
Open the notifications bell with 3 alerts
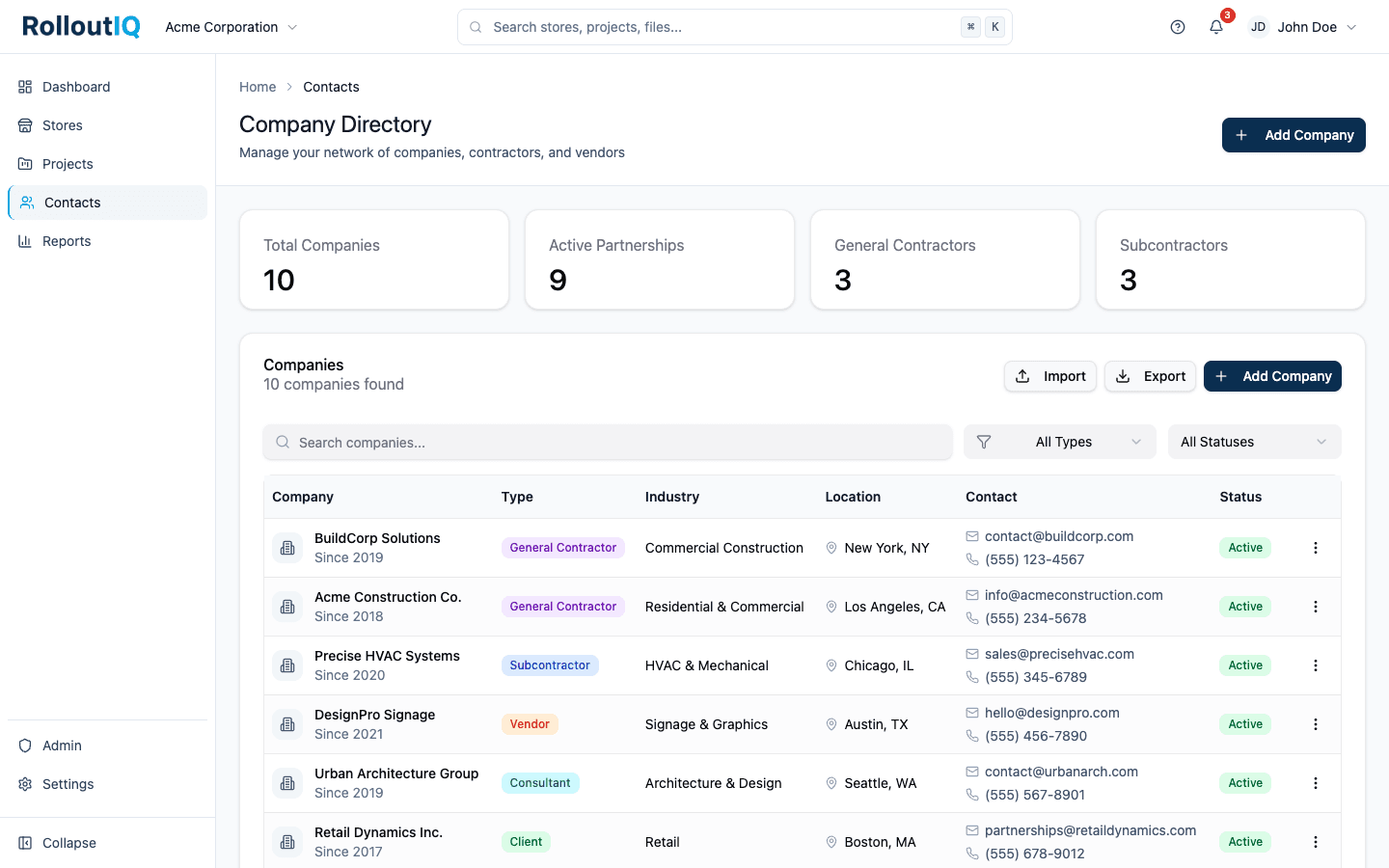1215,27
